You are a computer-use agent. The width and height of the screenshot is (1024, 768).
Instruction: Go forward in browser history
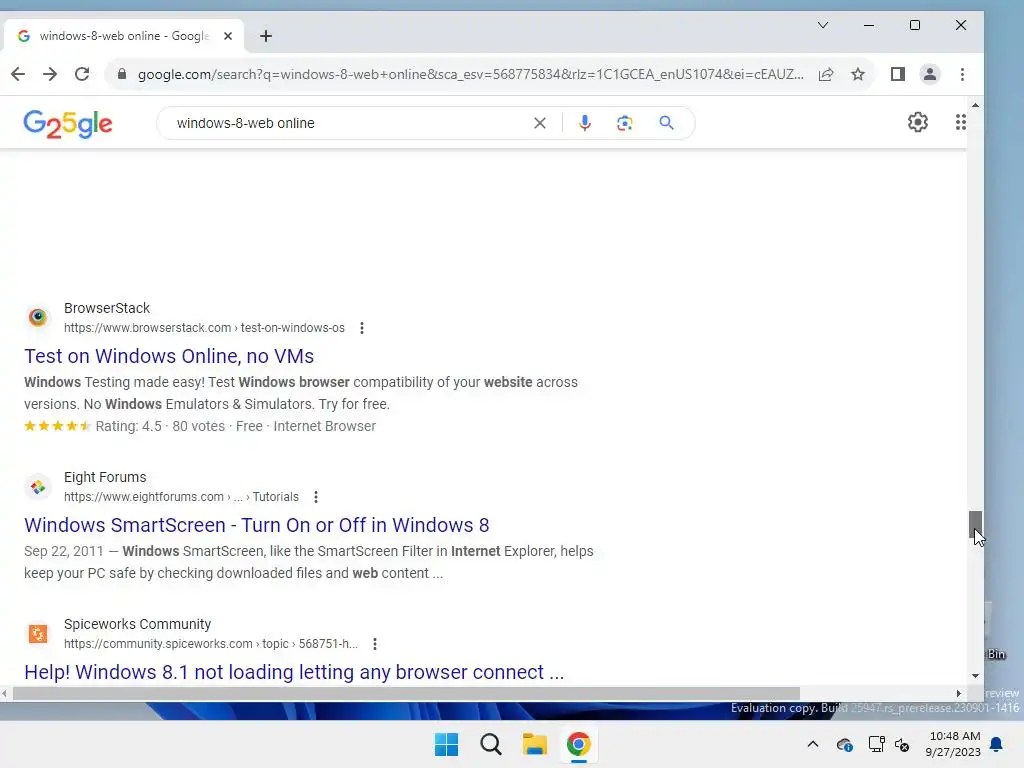pos(50,74)
